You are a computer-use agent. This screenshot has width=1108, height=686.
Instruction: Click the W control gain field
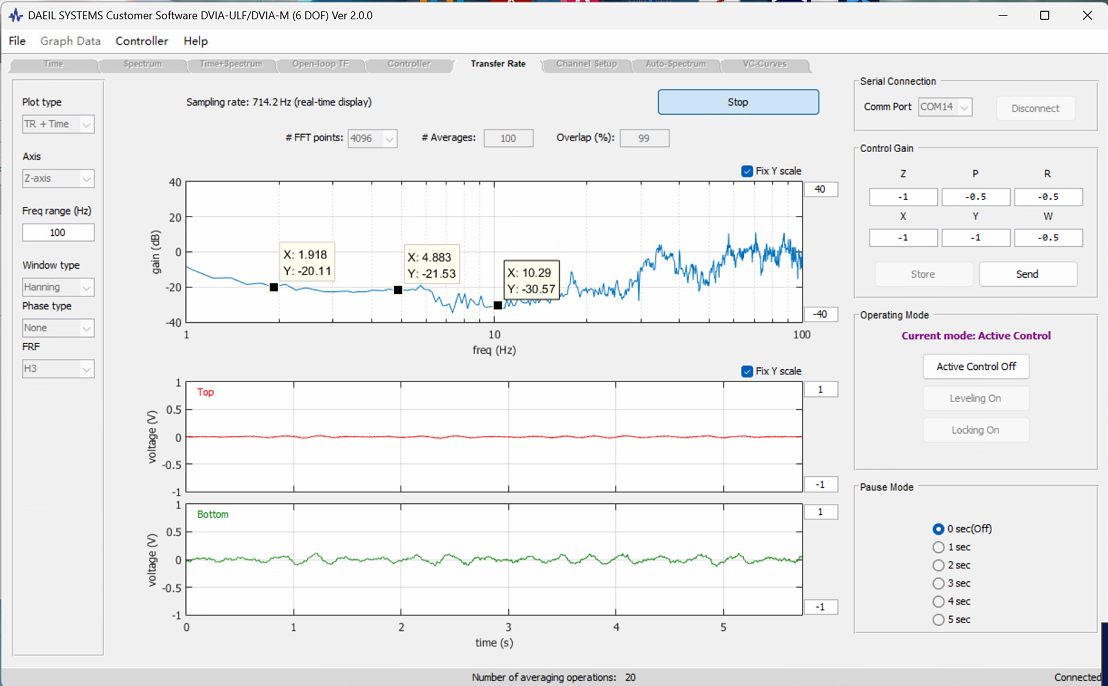click(1049, 238)
